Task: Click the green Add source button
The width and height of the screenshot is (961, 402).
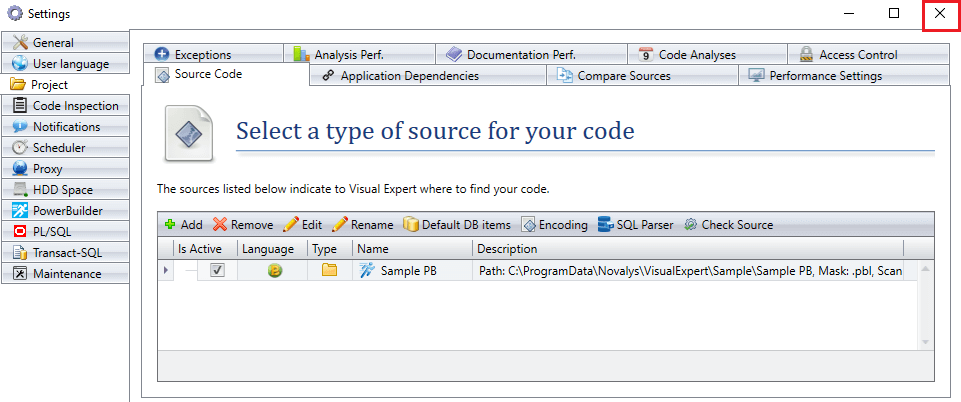Action: tap(183, 225)
